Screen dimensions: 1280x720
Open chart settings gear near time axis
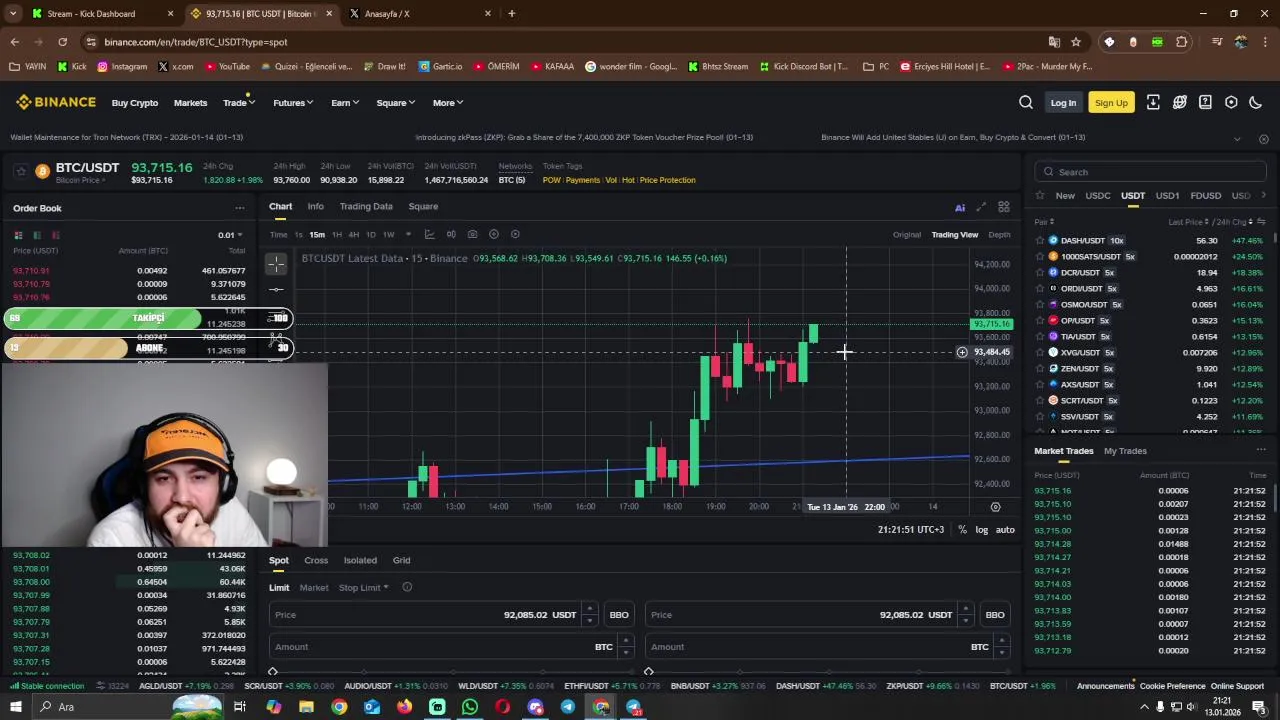[995, 507]
